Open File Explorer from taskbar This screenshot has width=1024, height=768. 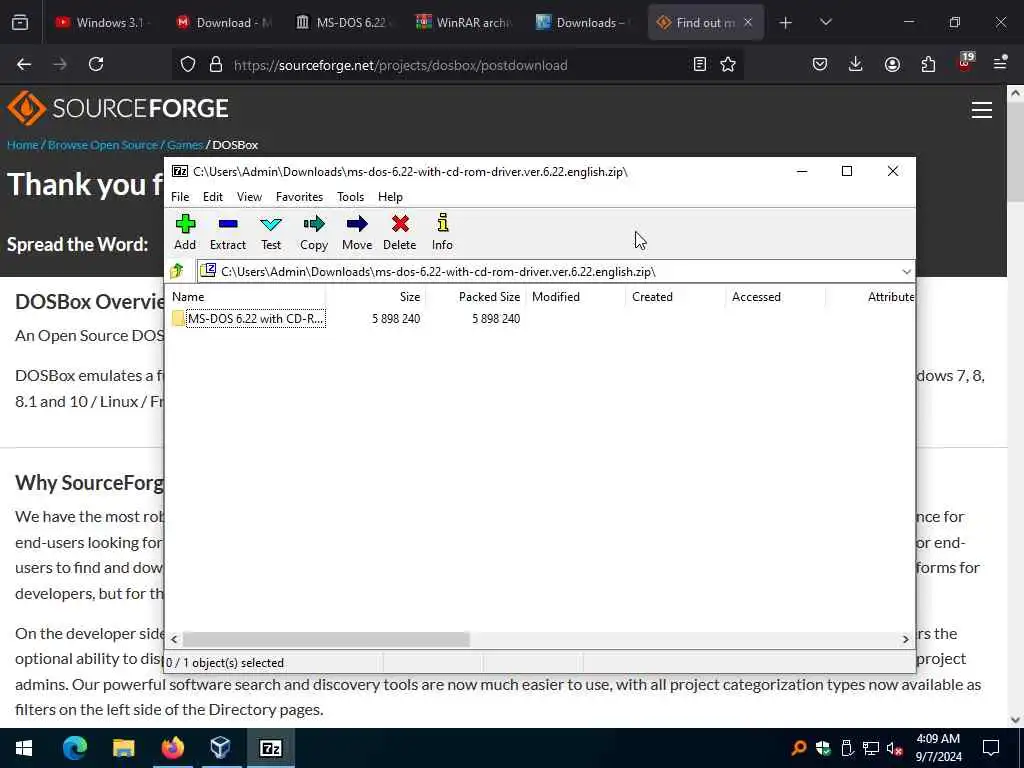(123, 748)
